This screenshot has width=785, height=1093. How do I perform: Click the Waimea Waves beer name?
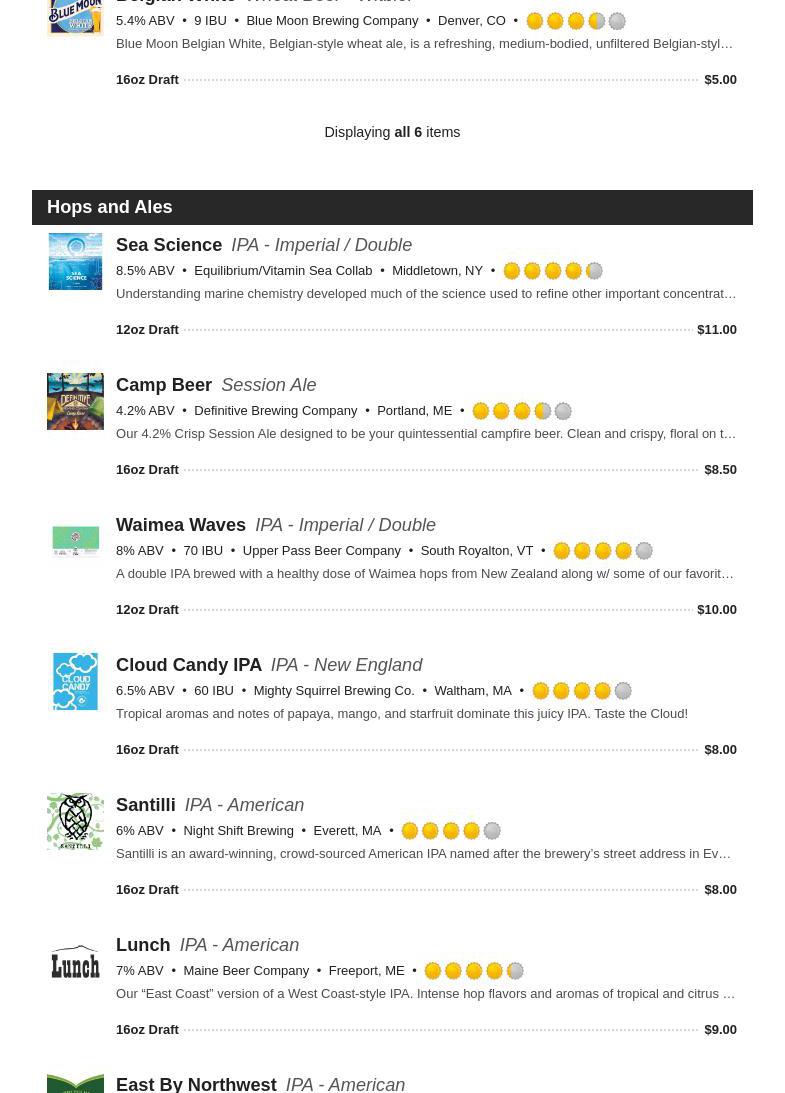tap(181, 525)
